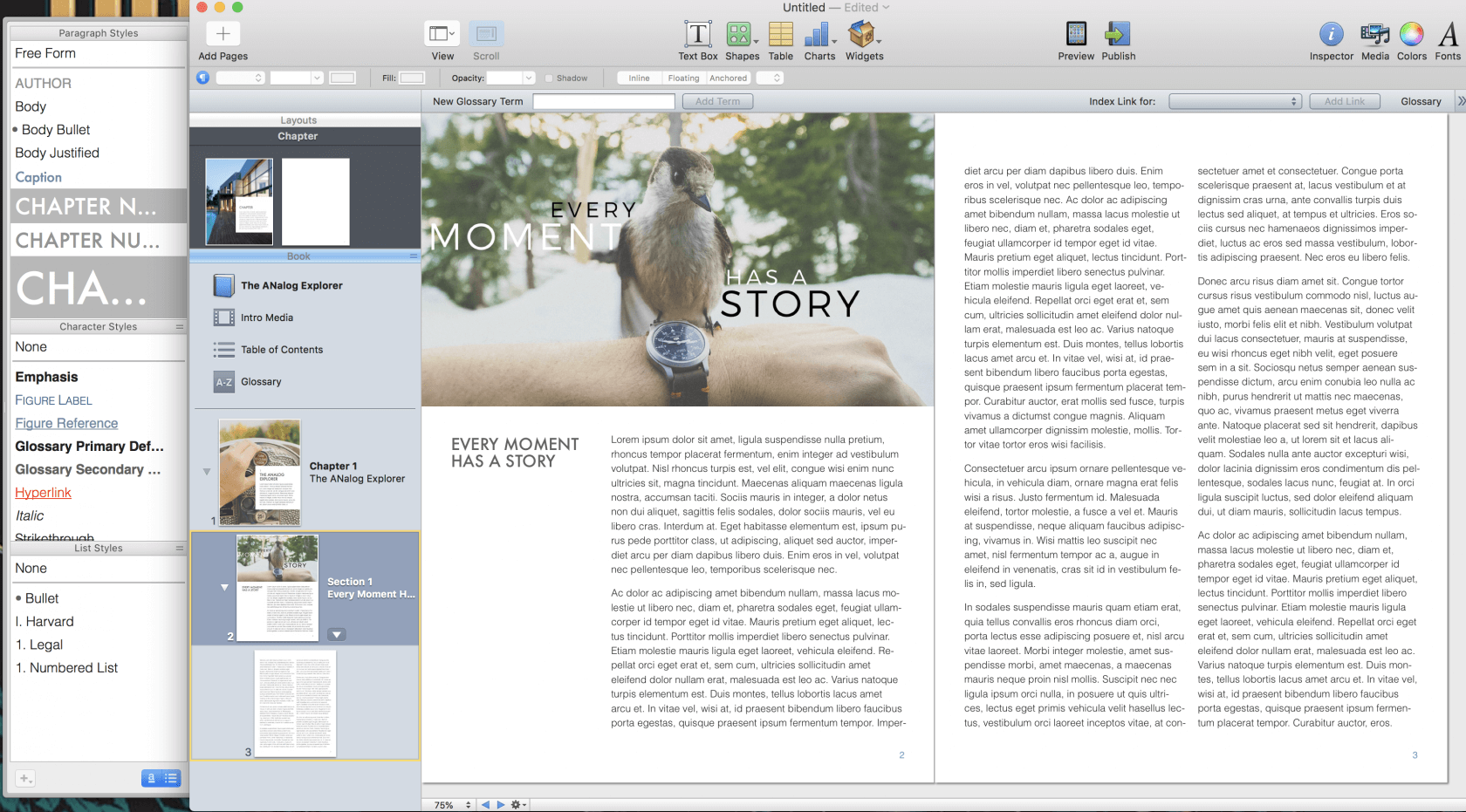
Task: Open the Widgets tool
Action: click(862, 34)
